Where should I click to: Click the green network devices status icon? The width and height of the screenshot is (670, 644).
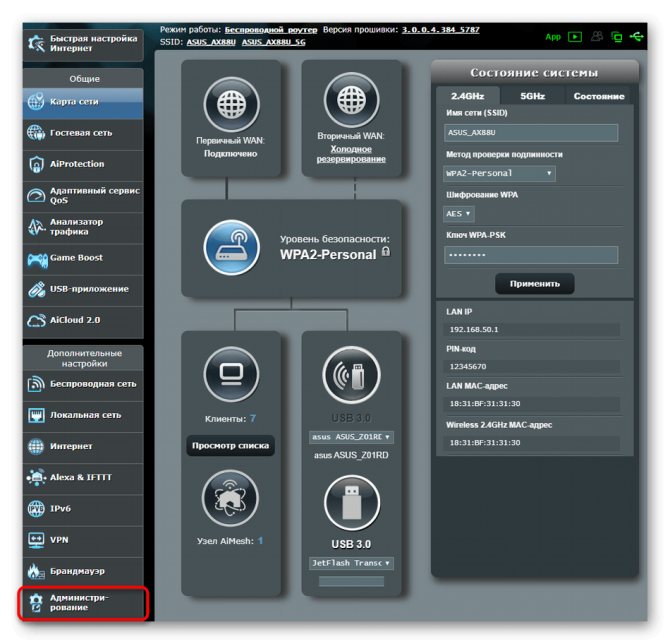pyautogui.click(x=616, y=37)
